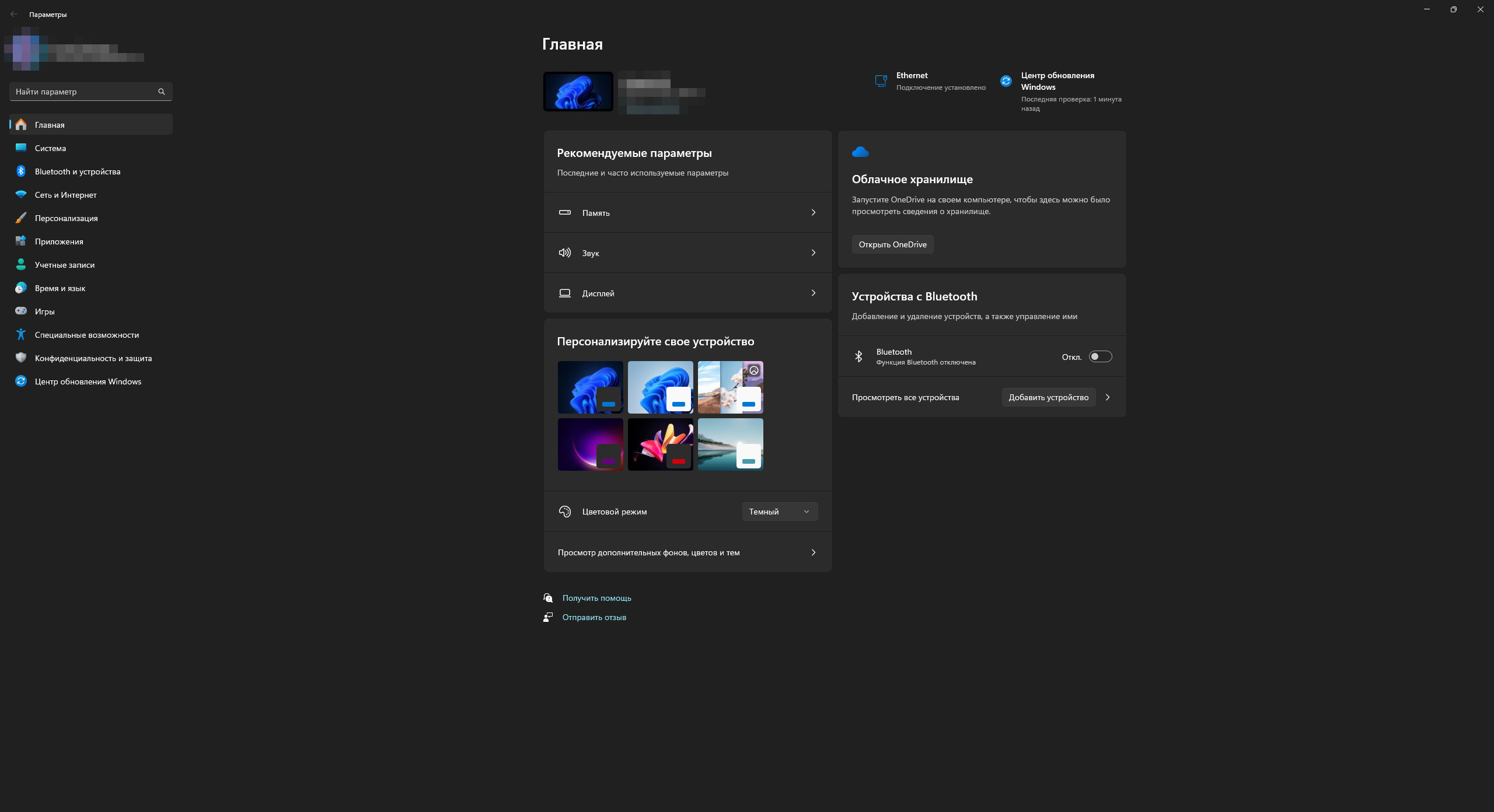Click the Добавить устройство button

point(1048,397)
